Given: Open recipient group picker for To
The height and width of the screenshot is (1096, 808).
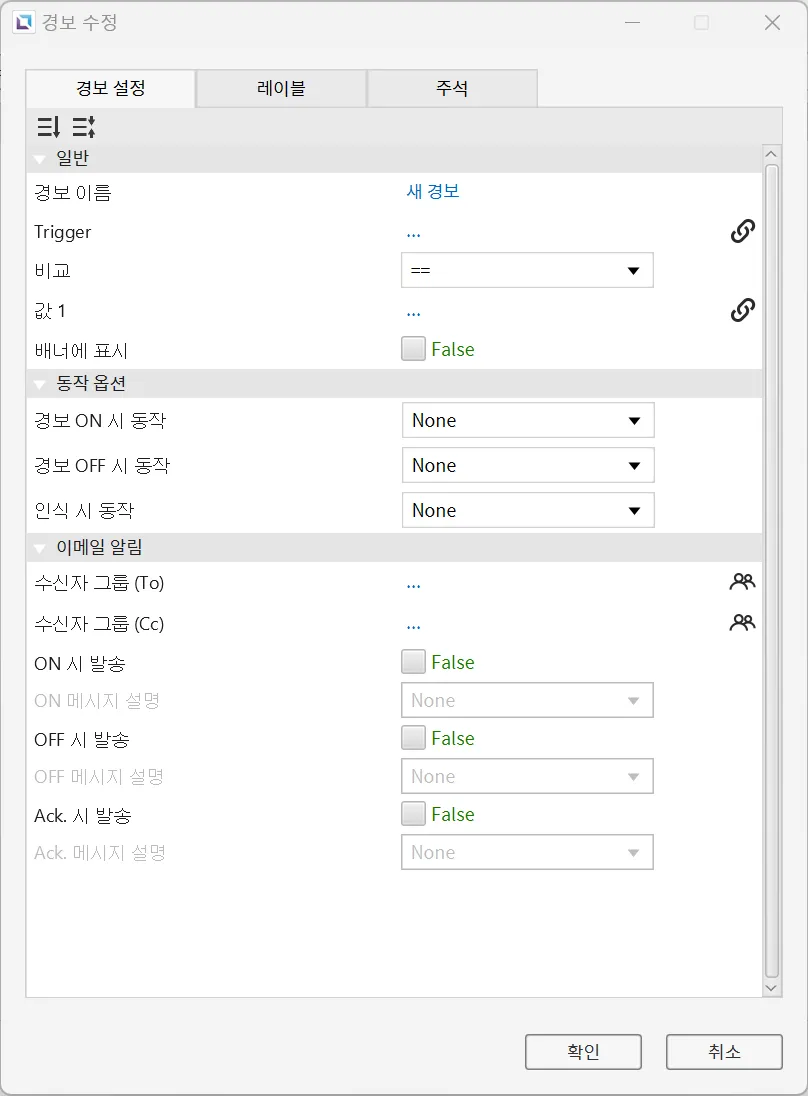Looking at the screenshot, I should 742,582.
